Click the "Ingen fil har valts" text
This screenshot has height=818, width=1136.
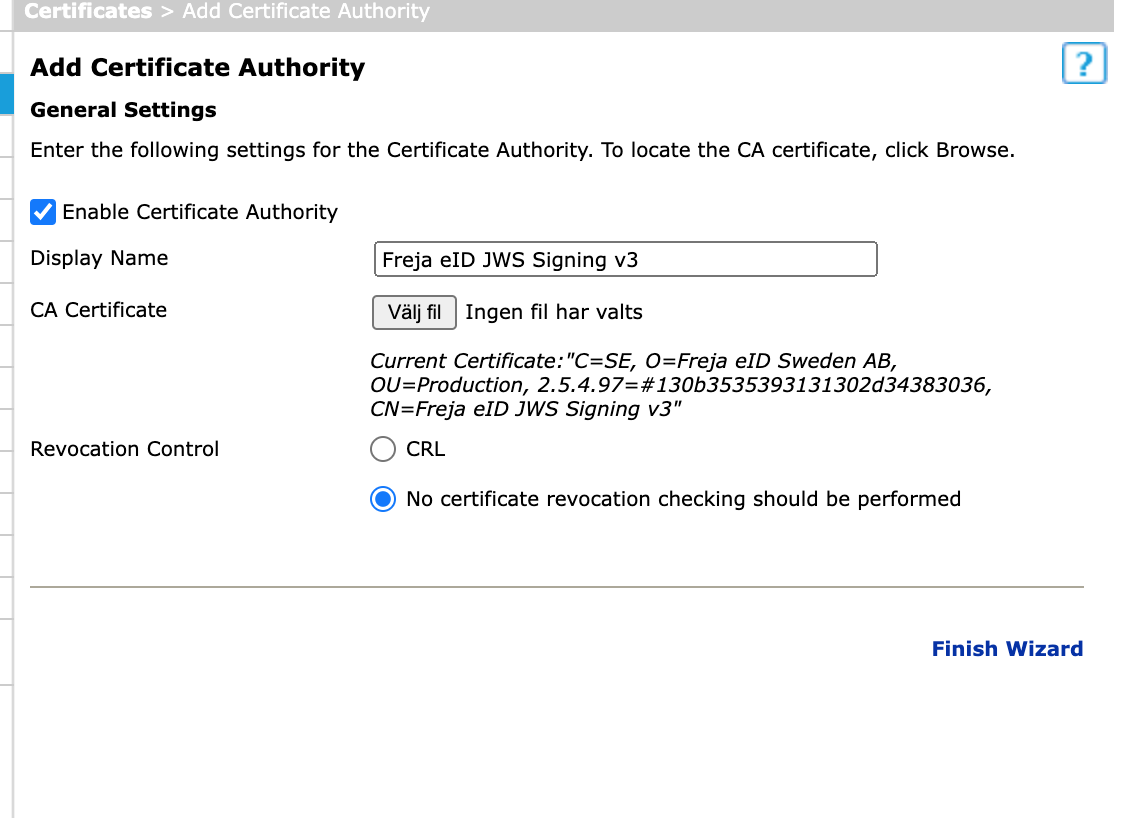[x=554, y=312]
